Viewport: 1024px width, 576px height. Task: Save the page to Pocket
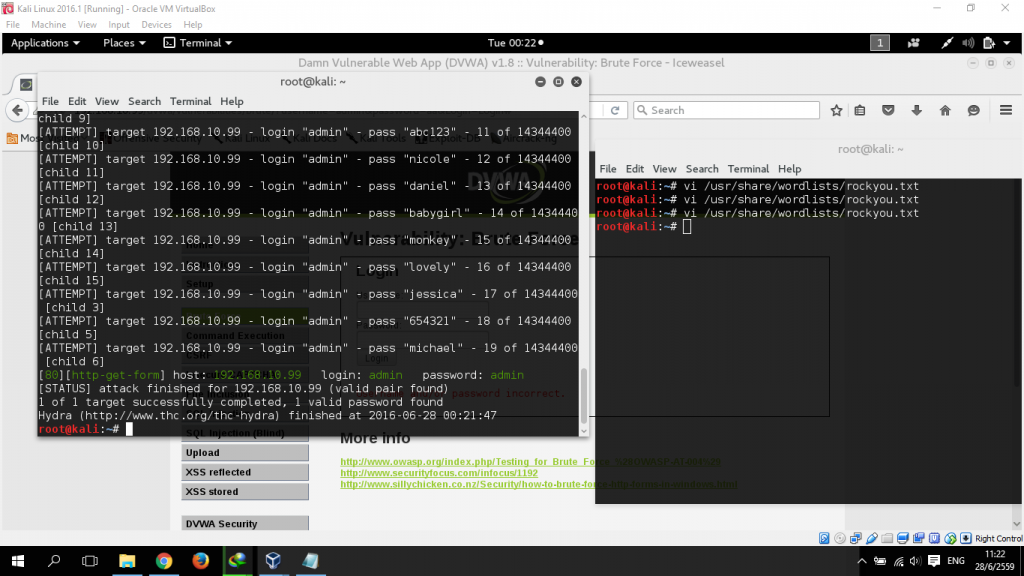click(888, 111)
